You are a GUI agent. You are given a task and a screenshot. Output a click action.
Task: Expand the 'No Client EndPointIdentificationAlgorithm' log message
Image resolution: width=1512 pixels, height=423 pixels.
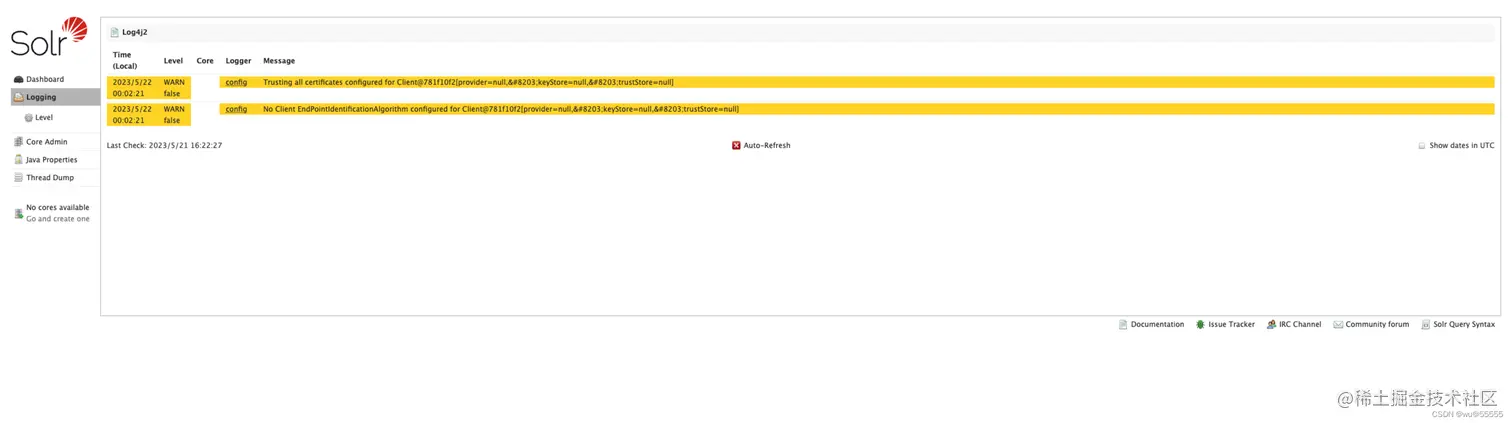point(501,109)
